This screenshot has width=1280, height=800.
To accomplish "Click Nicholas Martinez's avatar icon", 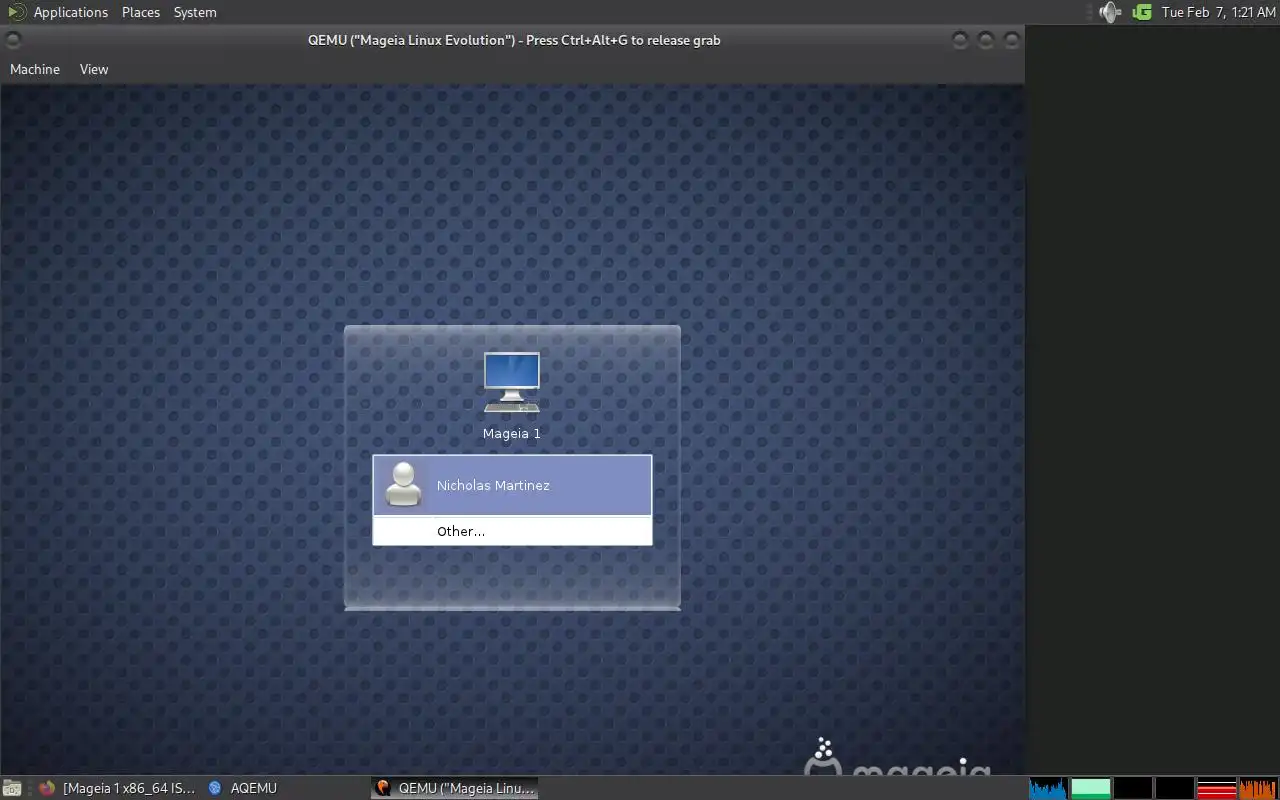I will [404, 485].
